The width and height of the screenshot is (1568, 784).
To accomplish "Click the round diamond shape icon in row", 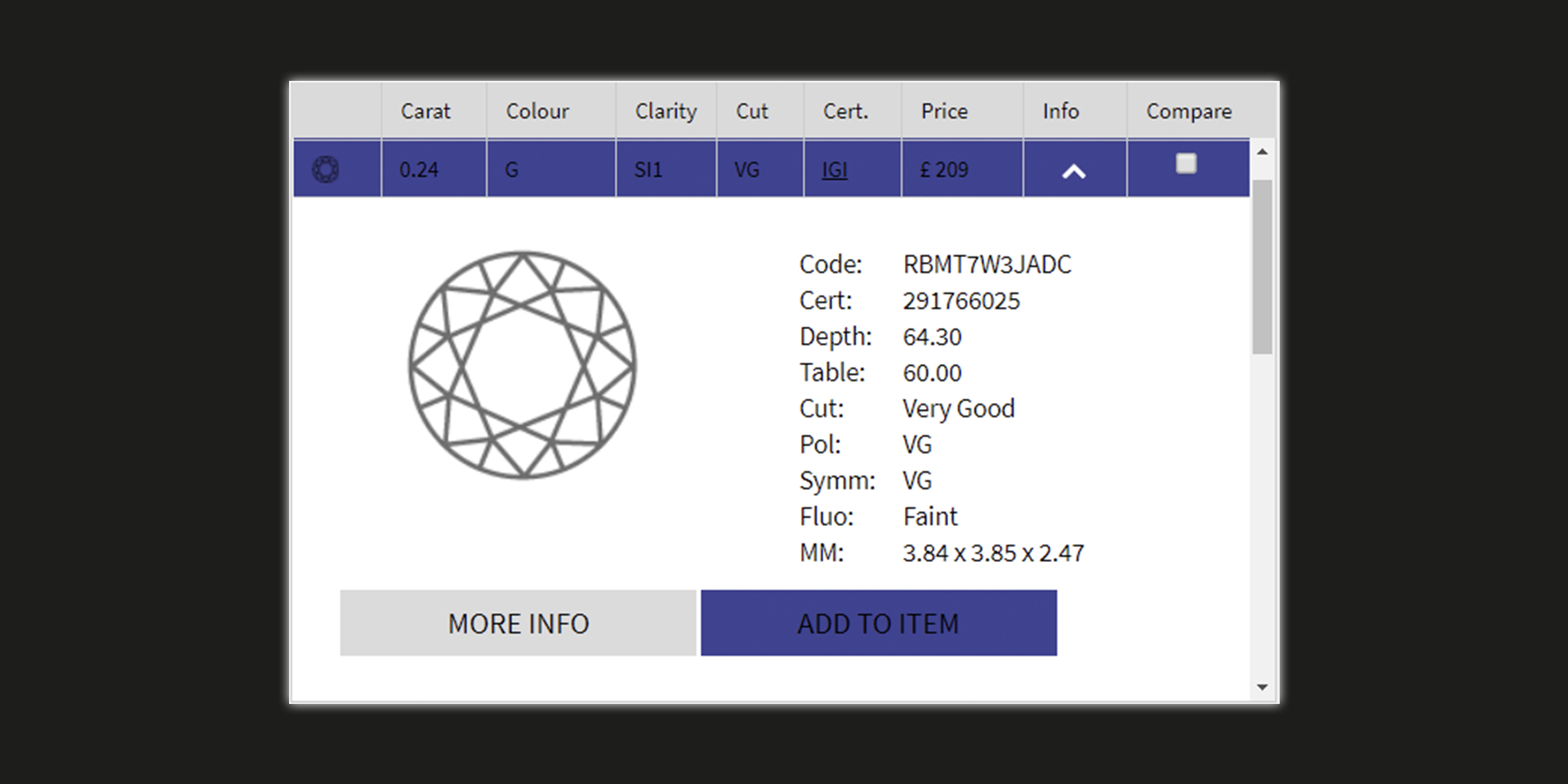I will point(326,170).
